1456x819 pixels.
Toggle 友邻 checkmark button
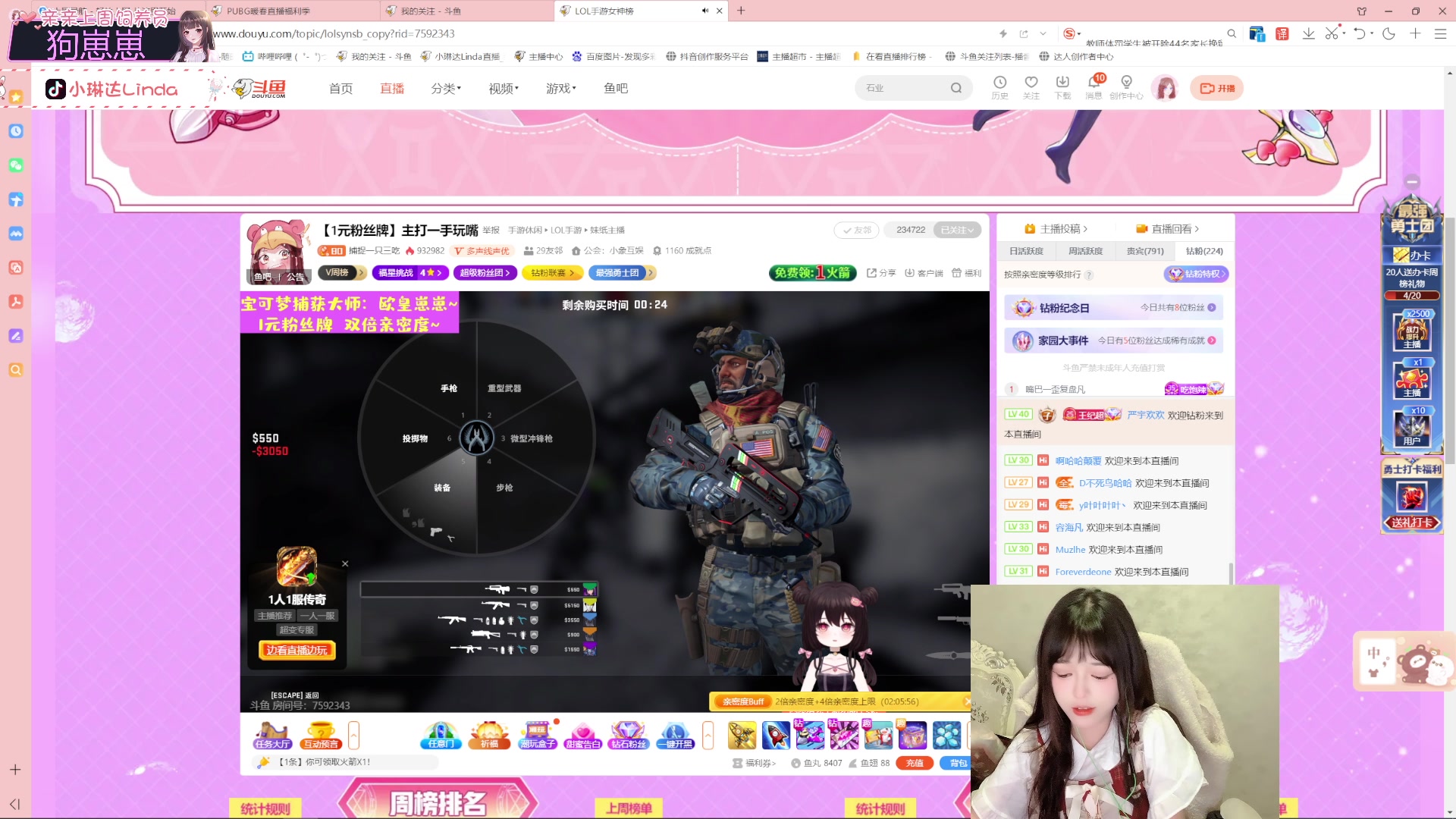tap(856, 230)
